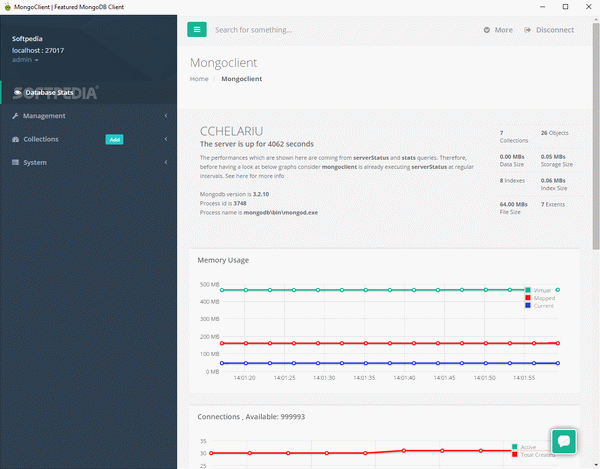This screenshot has height=469, width=600.
Task: Expand the System section arrow
Action: tap(166, 162)
